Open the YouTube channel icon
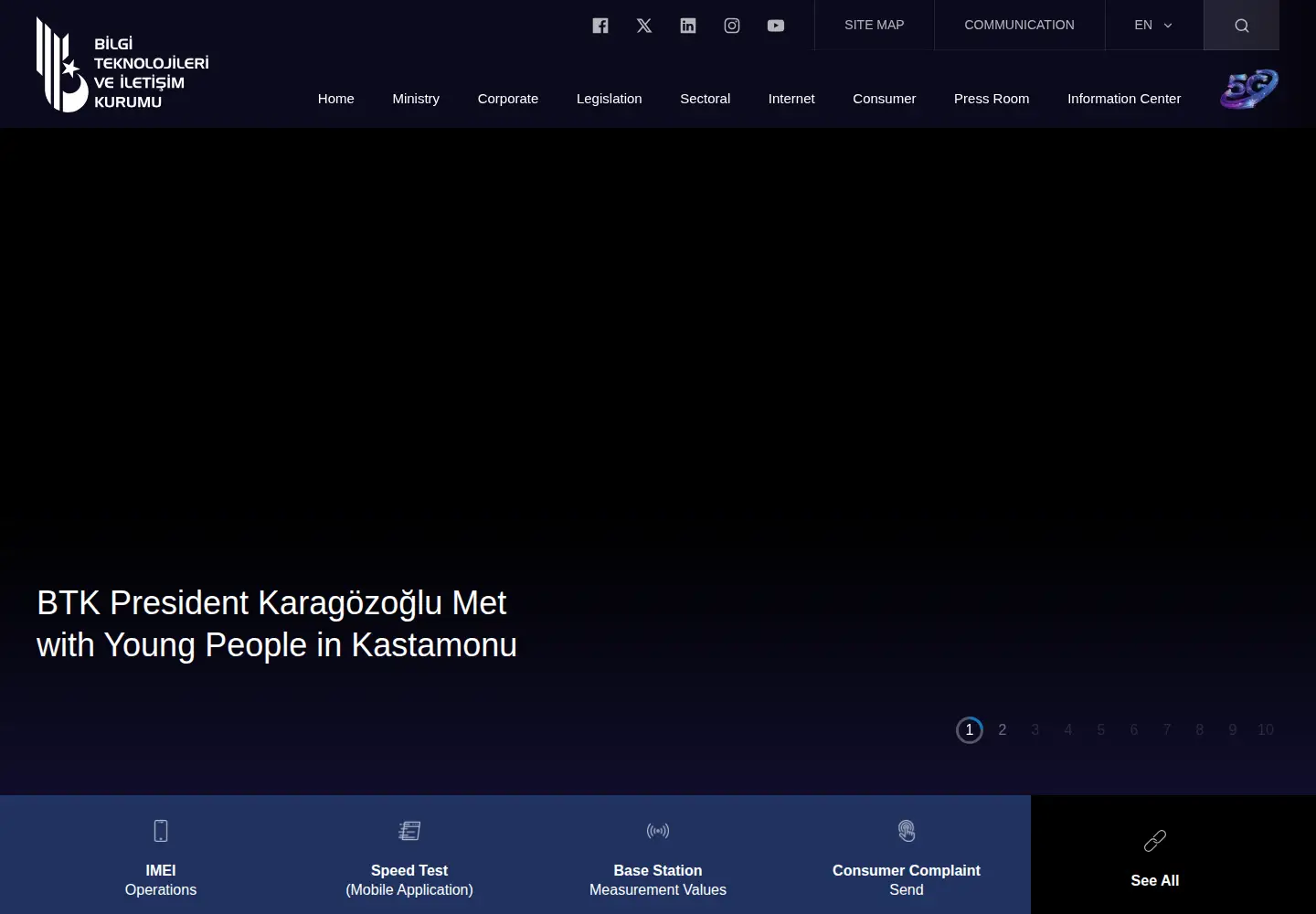1316x914 pixels. [776, 26]
